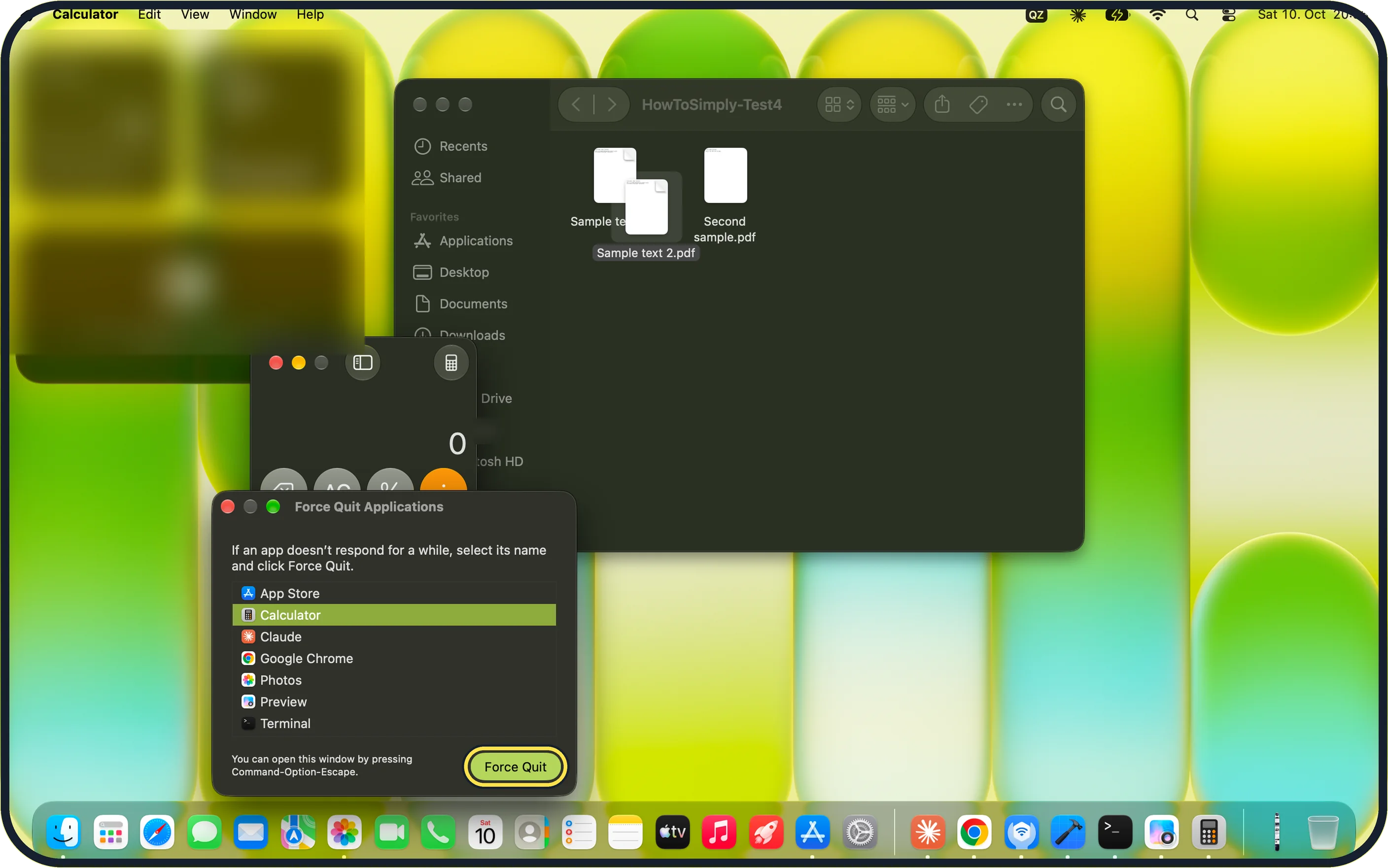Open Finder group-by dropdown
This screenshot has width=1388, height=868.
[x=893, y=104]
